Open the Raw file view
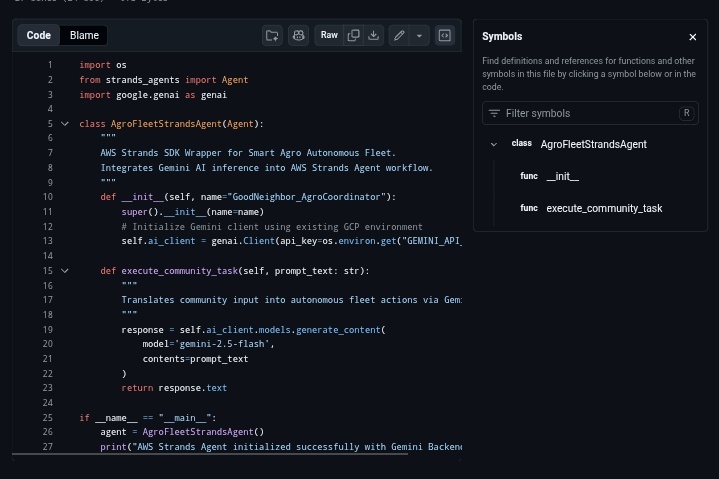This screenshot has height=479, width=719. coord(329,35)
